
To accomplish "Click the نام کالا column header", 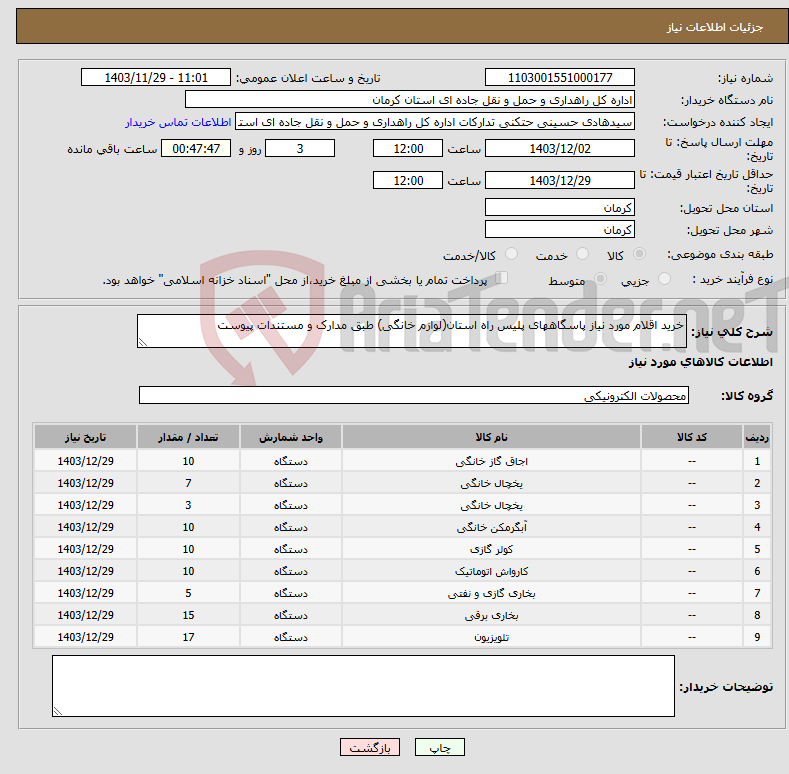I will (491, 437).
